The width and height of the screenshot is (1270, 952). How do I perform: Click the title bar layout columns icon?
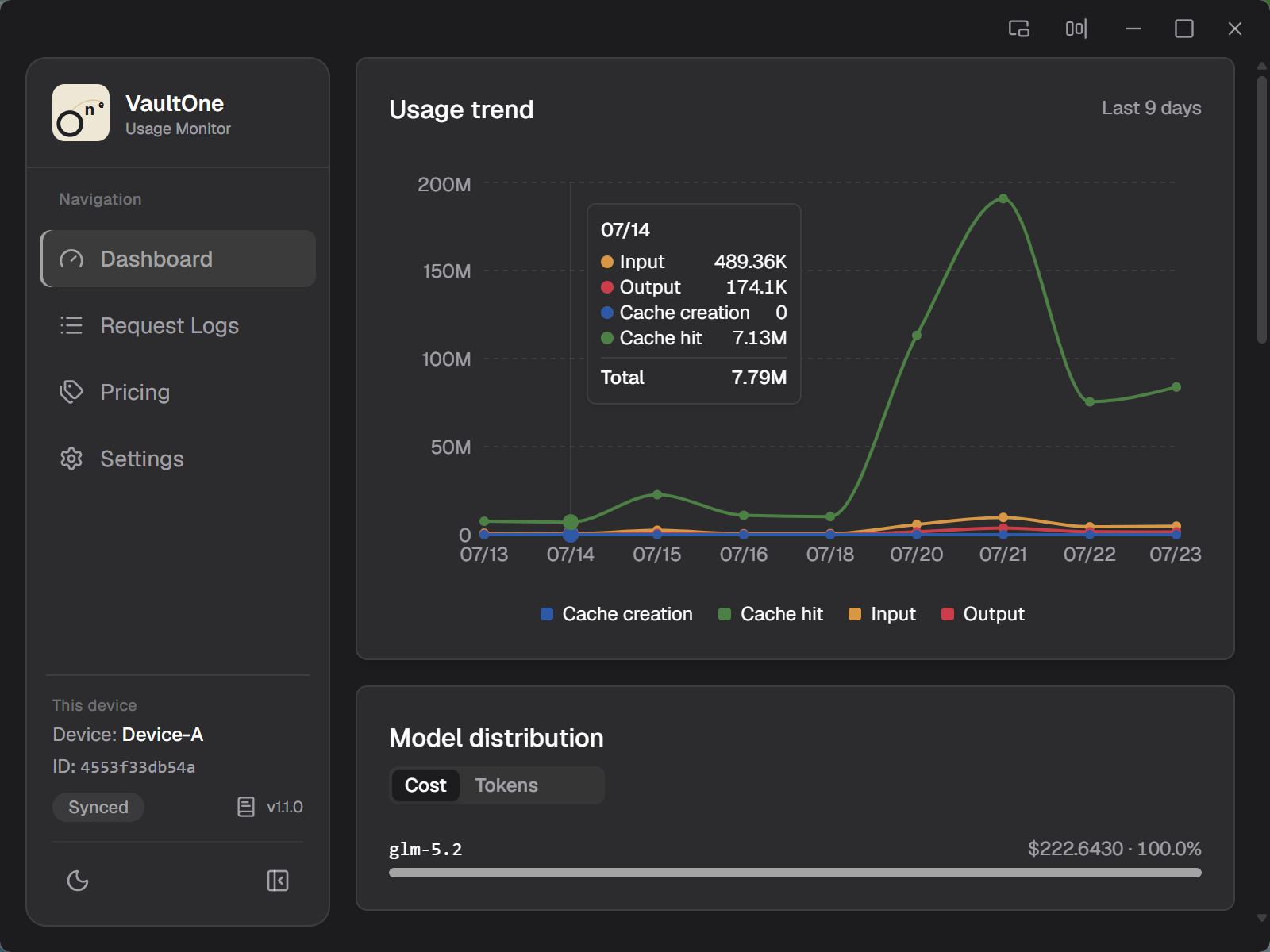coord(1076,29)
